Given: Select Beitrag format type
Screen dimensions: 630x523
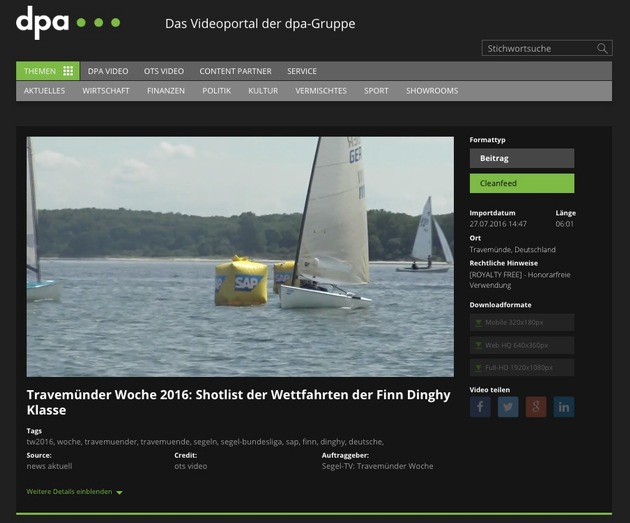Looking at the screenshot, I should [x=521, y=158].
